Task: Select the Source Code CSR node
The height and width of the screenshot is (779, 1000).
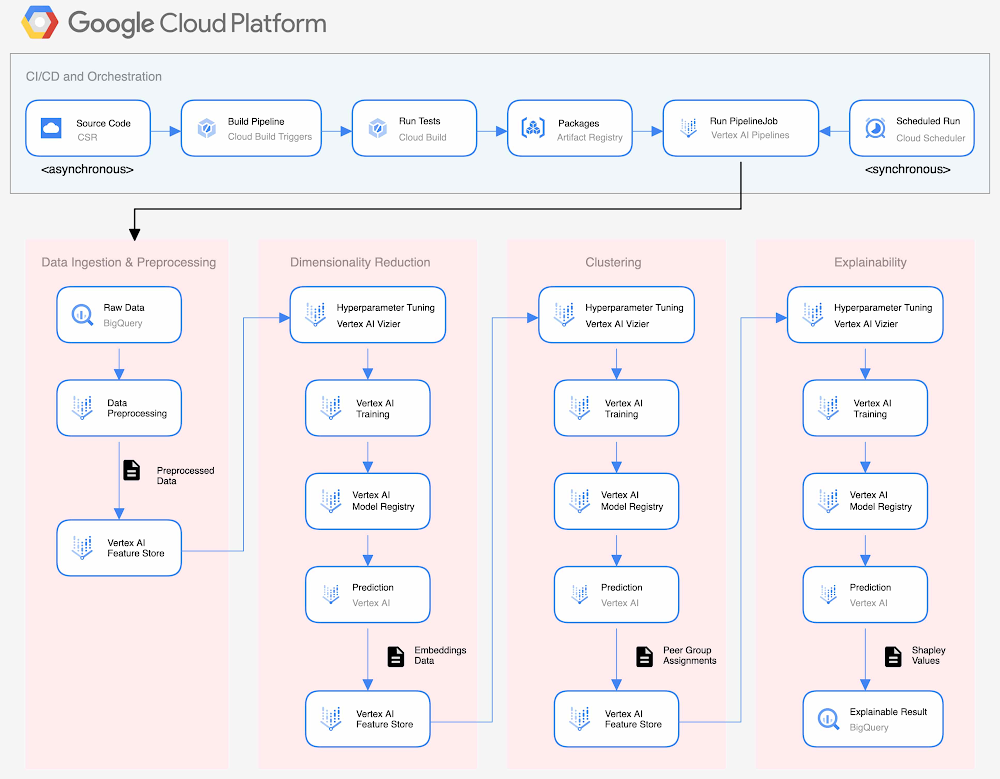Action: 88,128
